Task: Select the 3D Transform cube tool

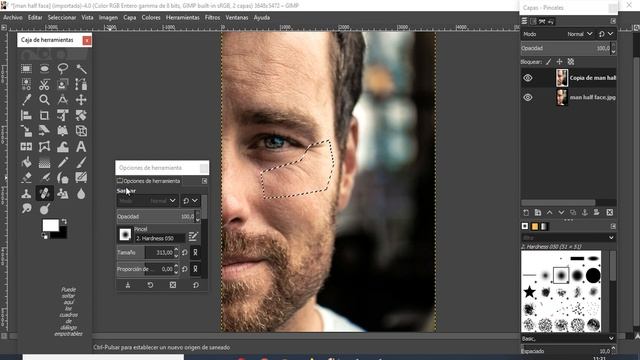Action: point(81,131)
